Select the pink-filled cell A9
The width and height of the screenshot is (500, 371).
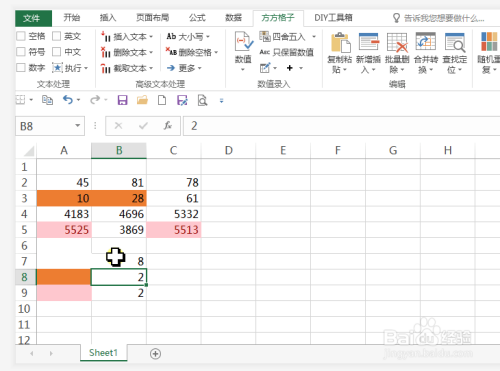tap(64, 293)
